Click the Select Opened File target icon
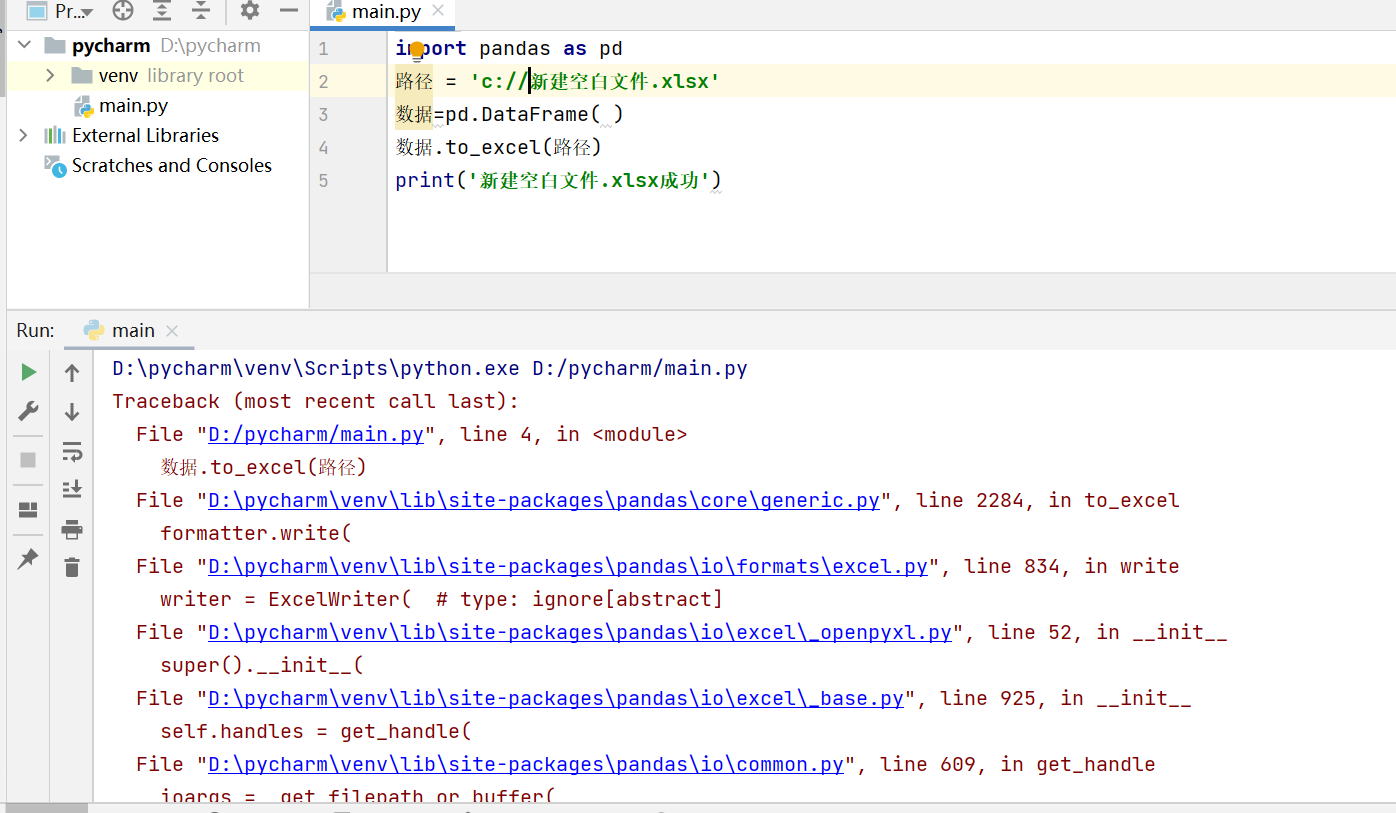 [x=123, y=11]
